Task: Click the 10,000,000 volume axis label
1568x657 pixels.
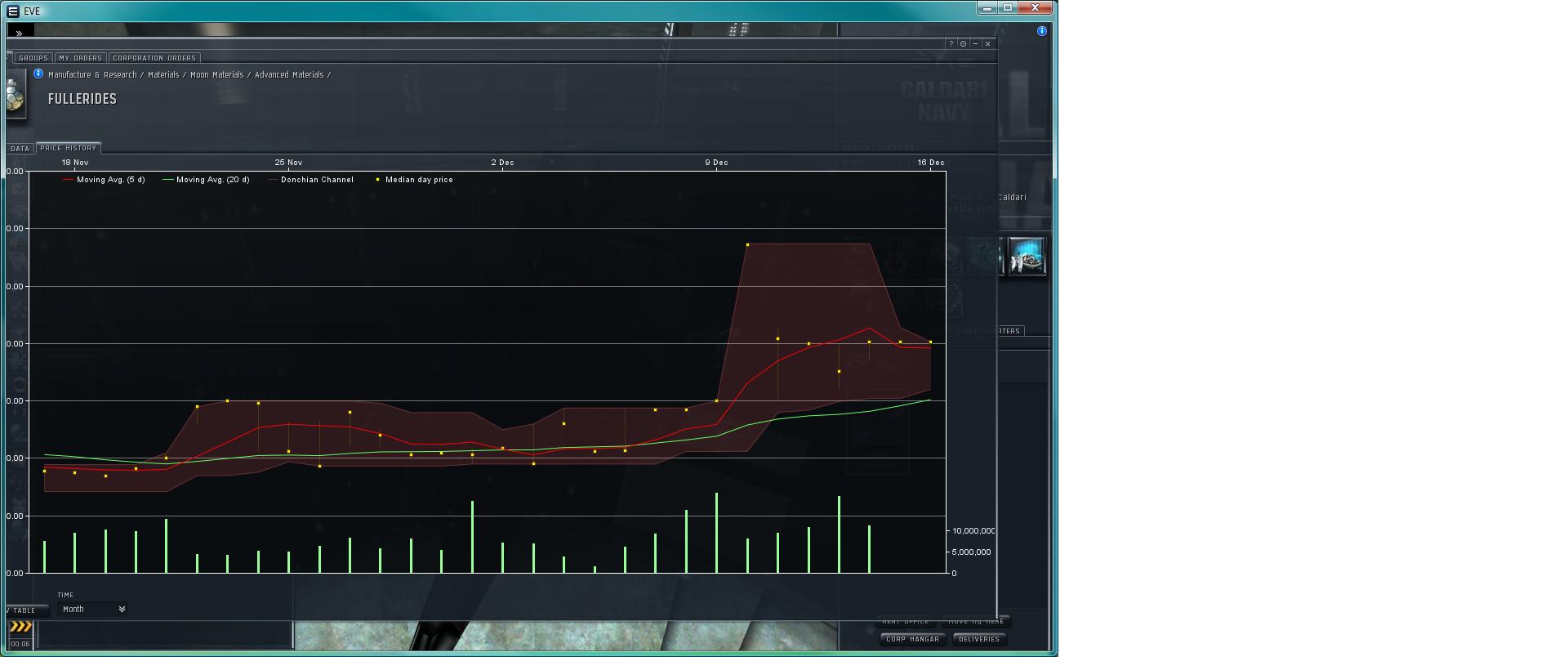Action: click(x=973, y=531)
